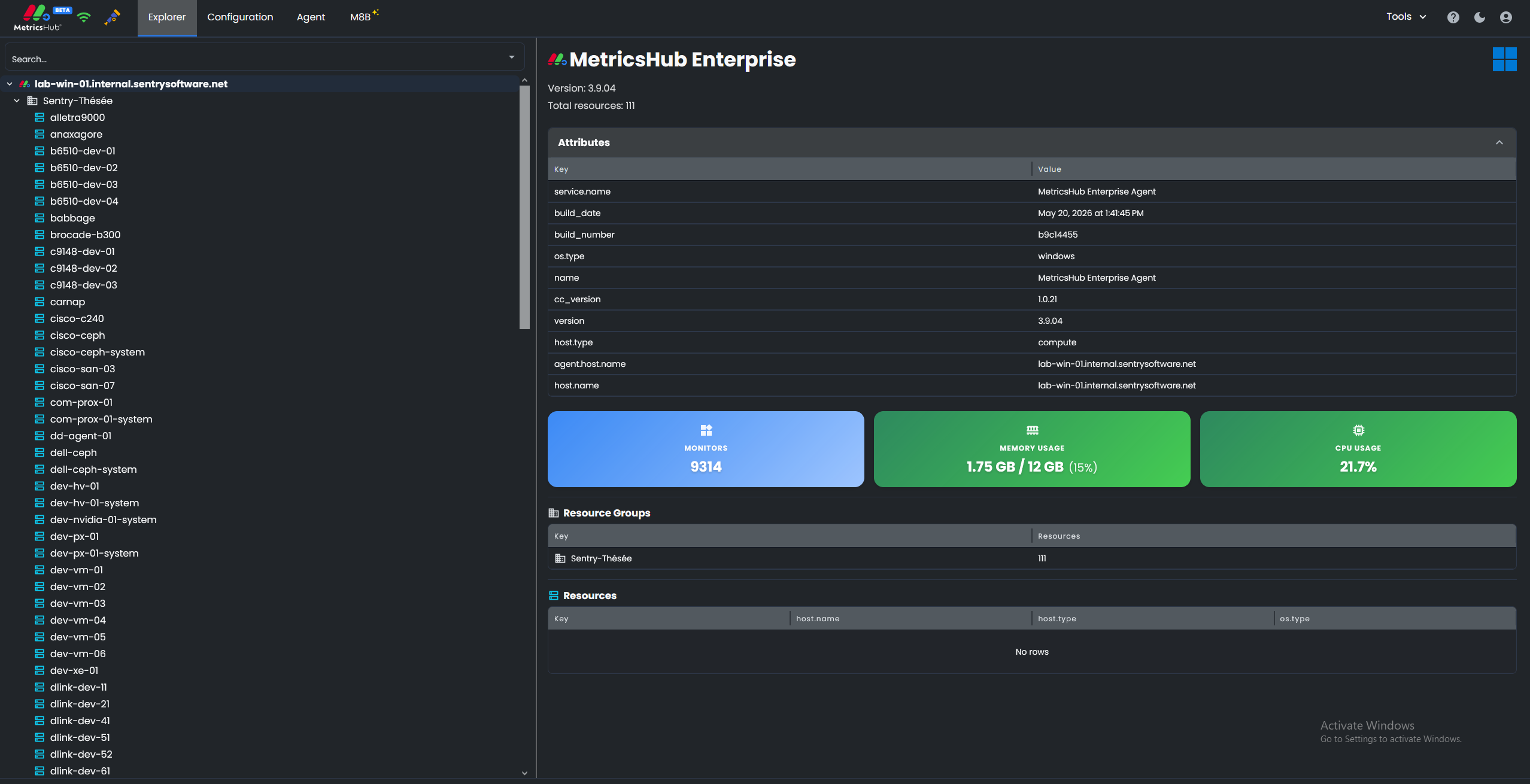Open the help question mark icon
Image resolution: width=1530 pixels, height=784 pixels.
1453,17
